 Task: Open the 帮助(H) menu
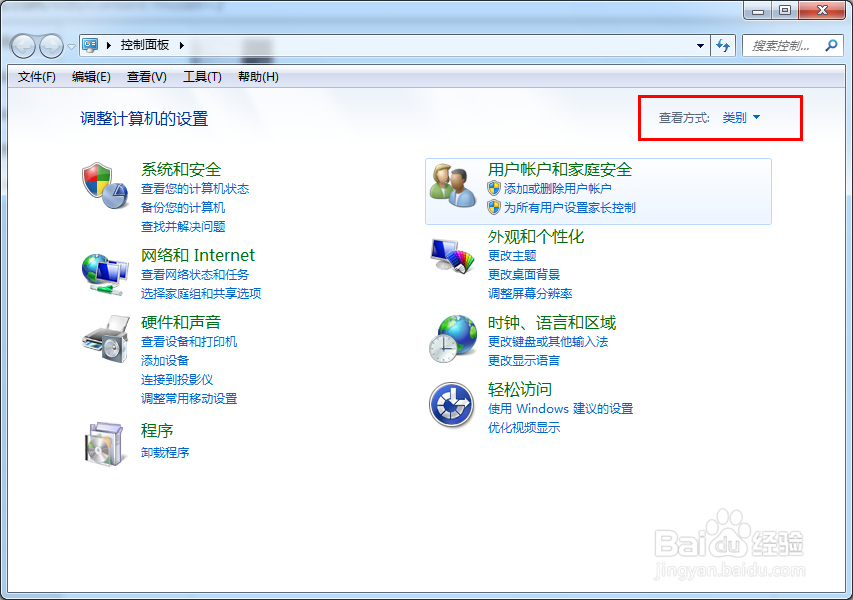(x=258, y=77)
